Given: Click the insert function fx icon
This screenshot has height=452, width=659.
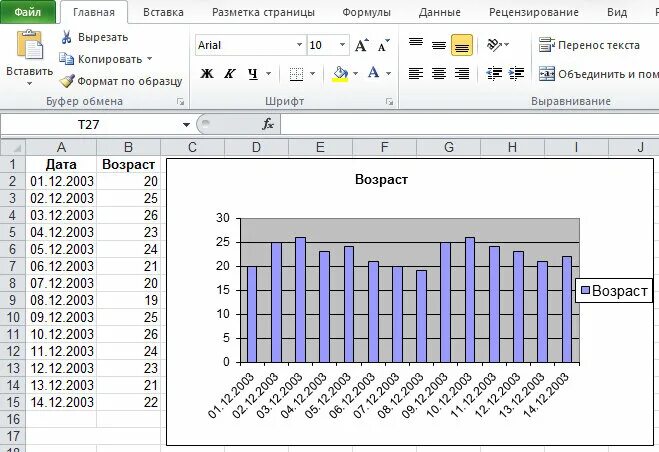Looking at the screenshot, I should [x=268, y=124].
